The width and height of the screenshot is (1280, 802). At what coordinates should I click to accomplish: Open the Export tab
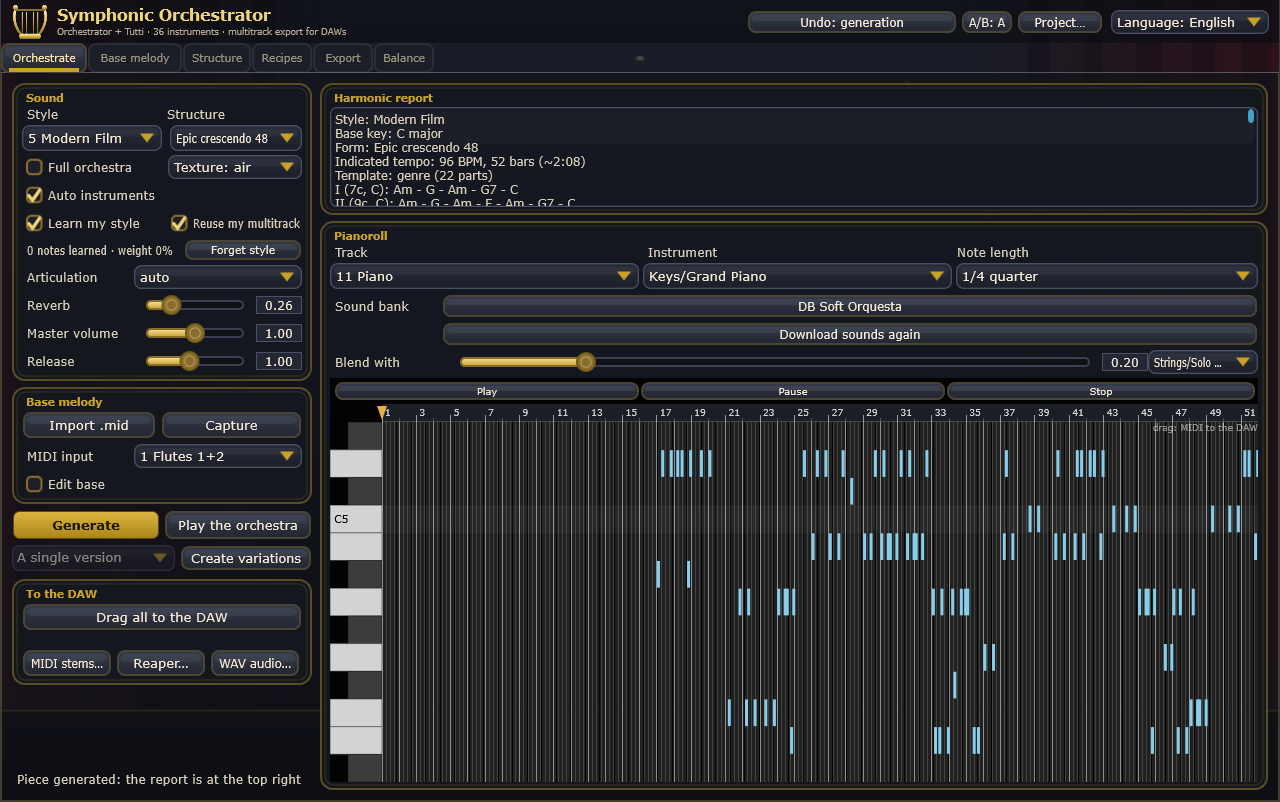tap(343, 58)
